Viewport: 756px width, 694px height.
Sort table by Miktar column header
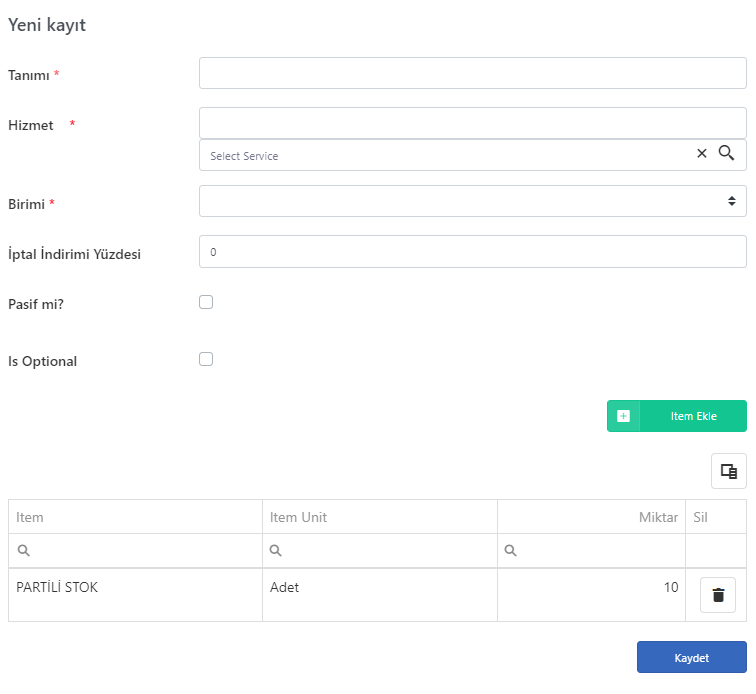pyautogui.click(x=592, y=517)
